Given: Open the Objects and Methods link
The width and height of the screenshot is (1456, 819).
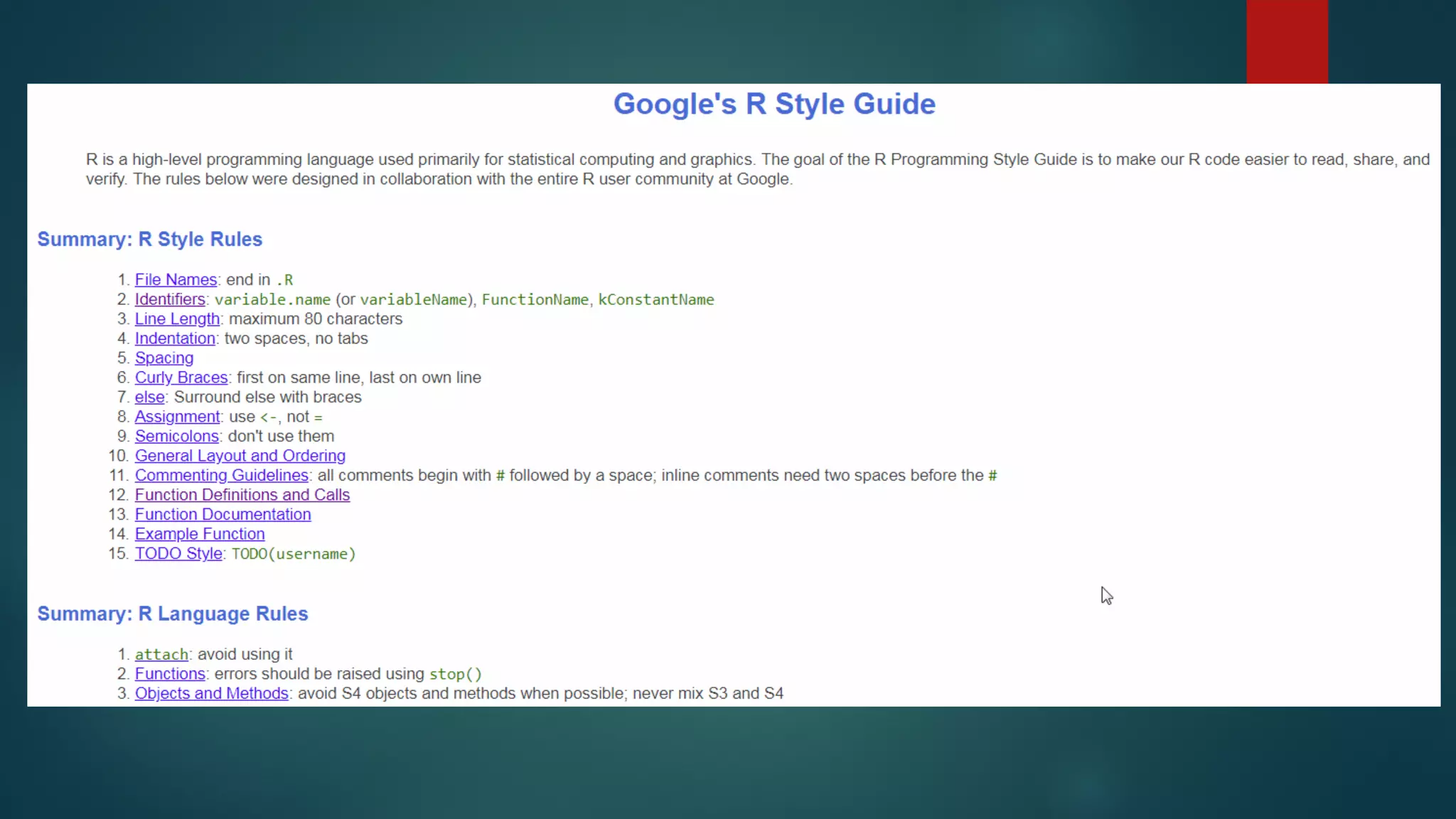Looking at the screenshot, I should click(212, 693).
